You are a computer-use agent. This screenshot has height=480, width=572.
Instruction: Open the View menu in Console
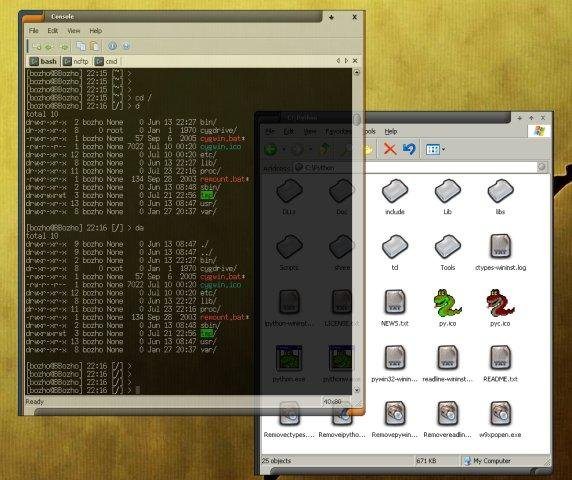point(74,31)
